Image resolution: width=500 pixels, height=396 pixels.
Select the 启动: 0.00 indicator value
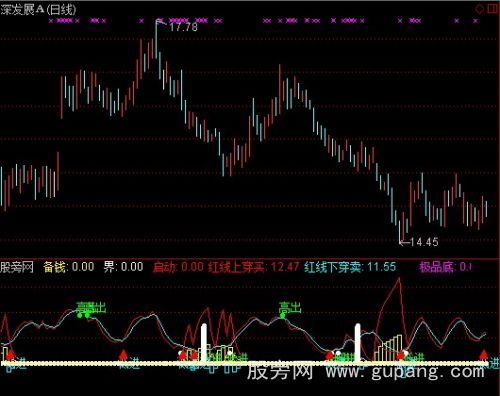click(x=178, y=267)
